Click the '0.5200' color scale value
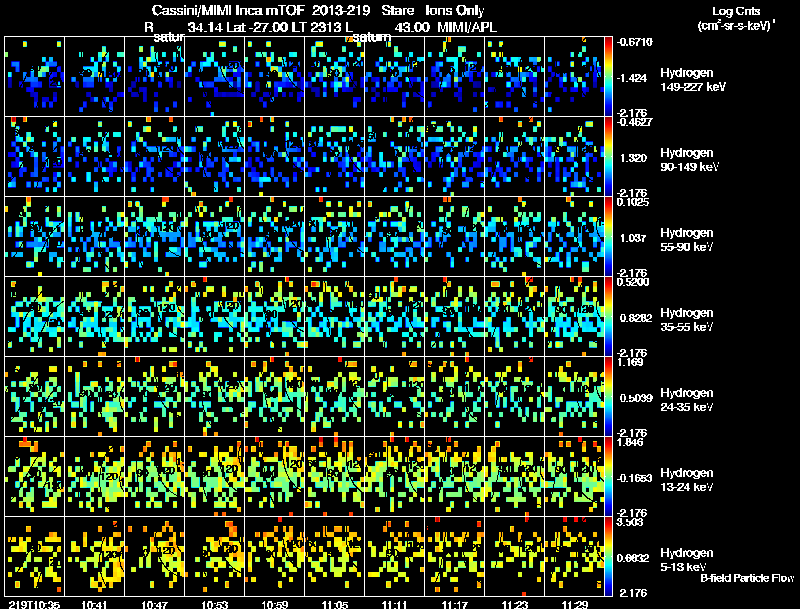The image size is (800, 609). 633,282
